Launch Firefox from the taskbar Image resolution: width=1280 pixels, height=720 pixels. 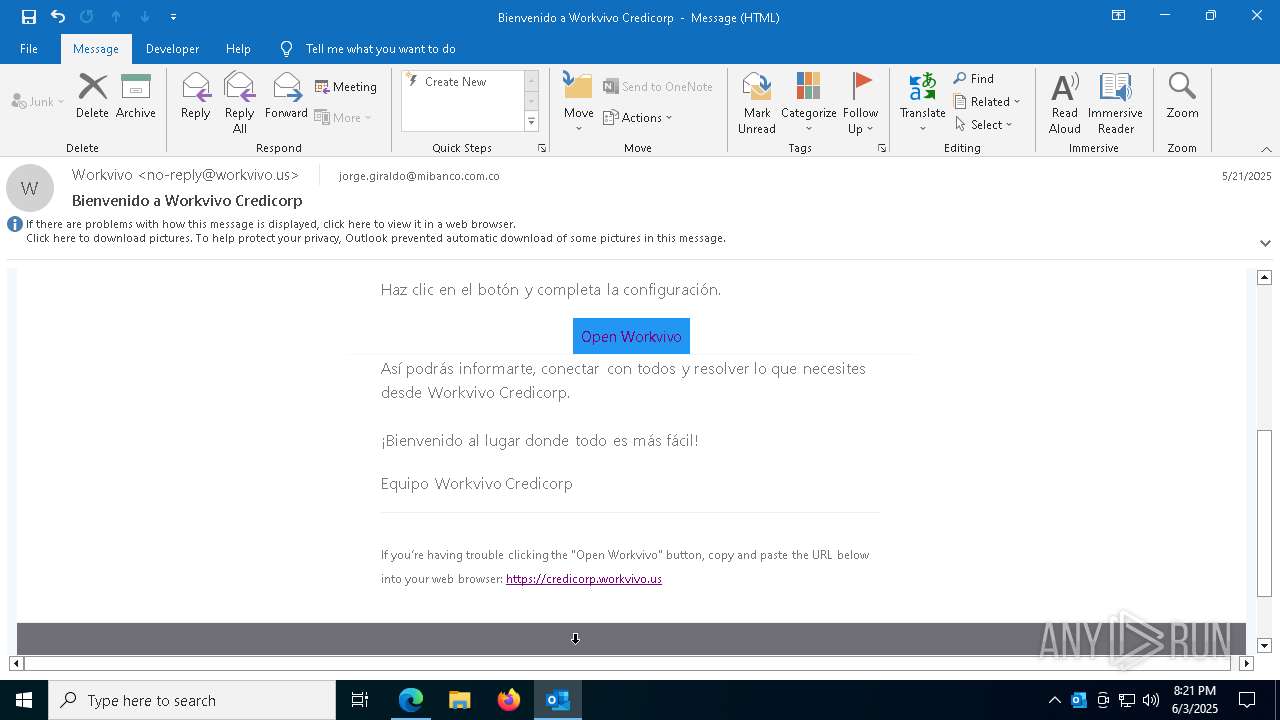[x=509, y=700]
